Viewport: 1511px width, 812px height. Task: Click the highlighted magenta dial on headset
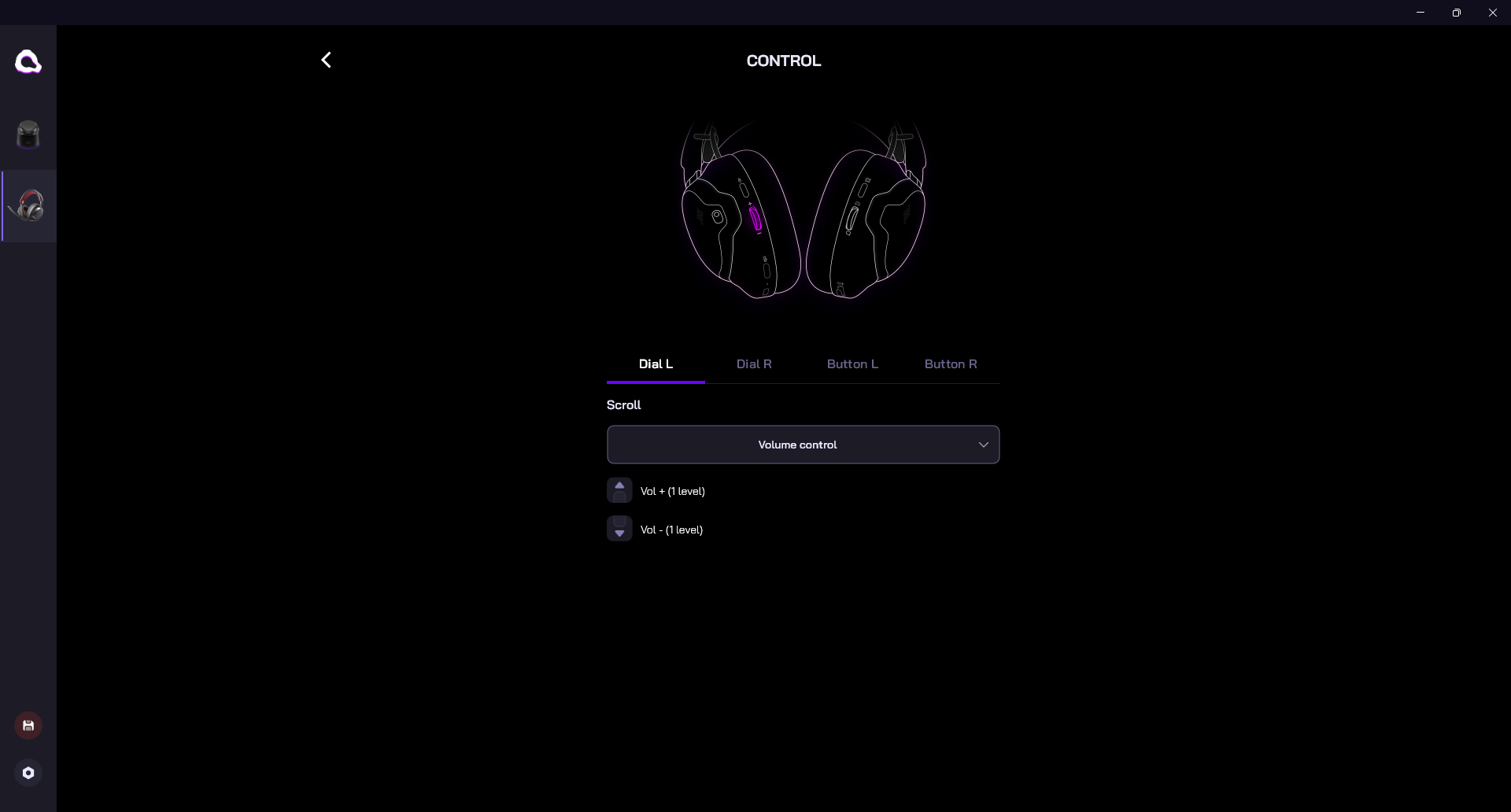pos(755,219)
